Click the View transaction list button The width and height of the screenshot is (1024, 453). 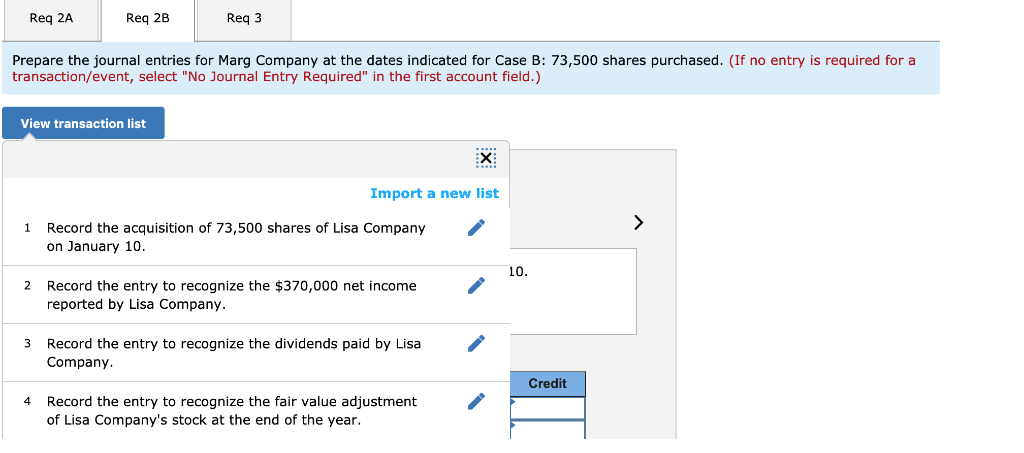tap(84, 123)
